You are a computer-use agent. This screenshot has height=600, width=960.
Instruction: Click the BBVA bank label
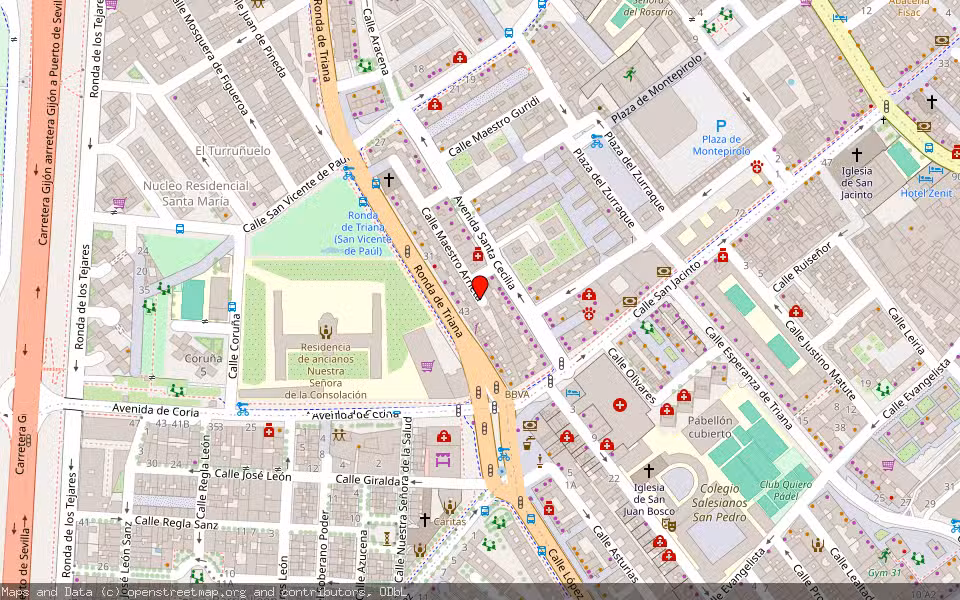pyautogui.click(x=517, y=395)
